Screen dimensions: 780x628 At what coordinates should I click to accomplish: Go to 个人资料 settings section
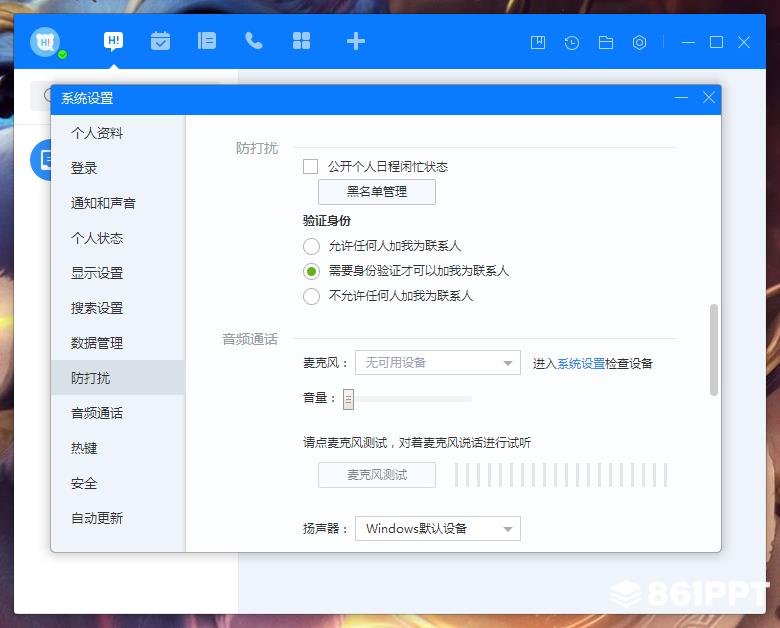click(118, 133)
